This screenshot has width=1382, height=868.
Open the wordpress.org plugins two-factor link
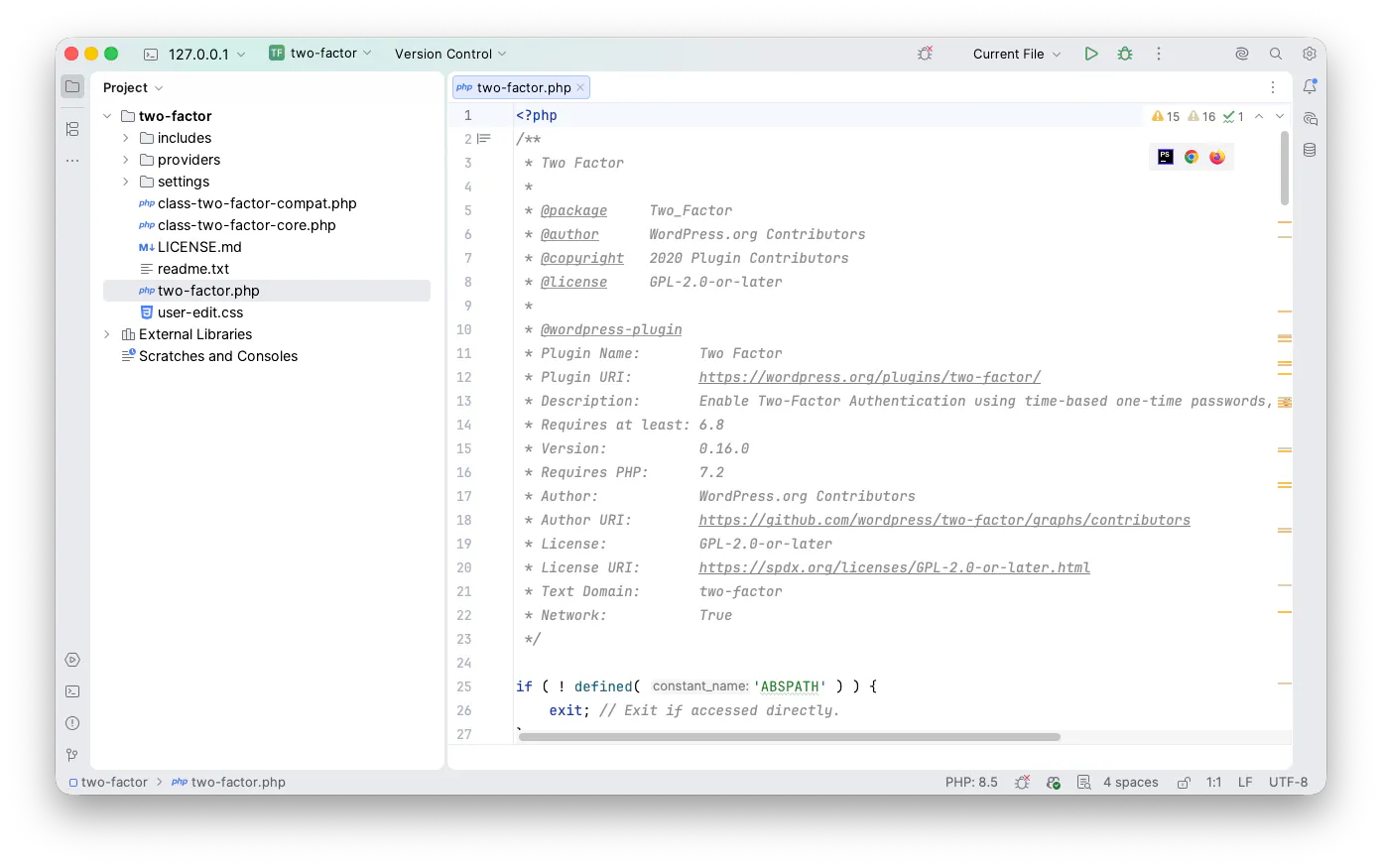[869, 377]
